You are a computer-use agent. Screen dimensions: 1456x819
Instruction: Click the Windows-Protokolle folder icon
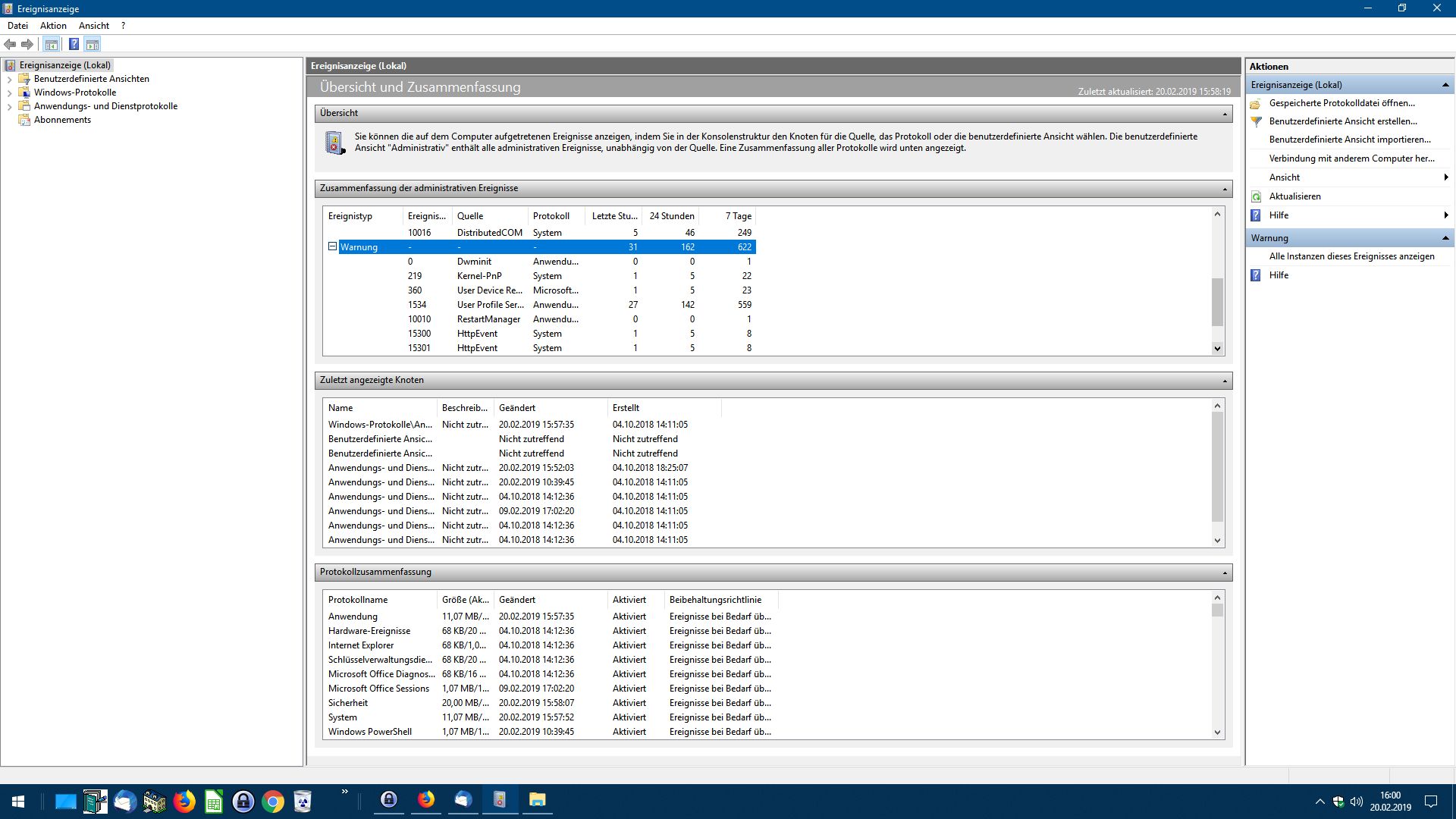coord(24,93)
